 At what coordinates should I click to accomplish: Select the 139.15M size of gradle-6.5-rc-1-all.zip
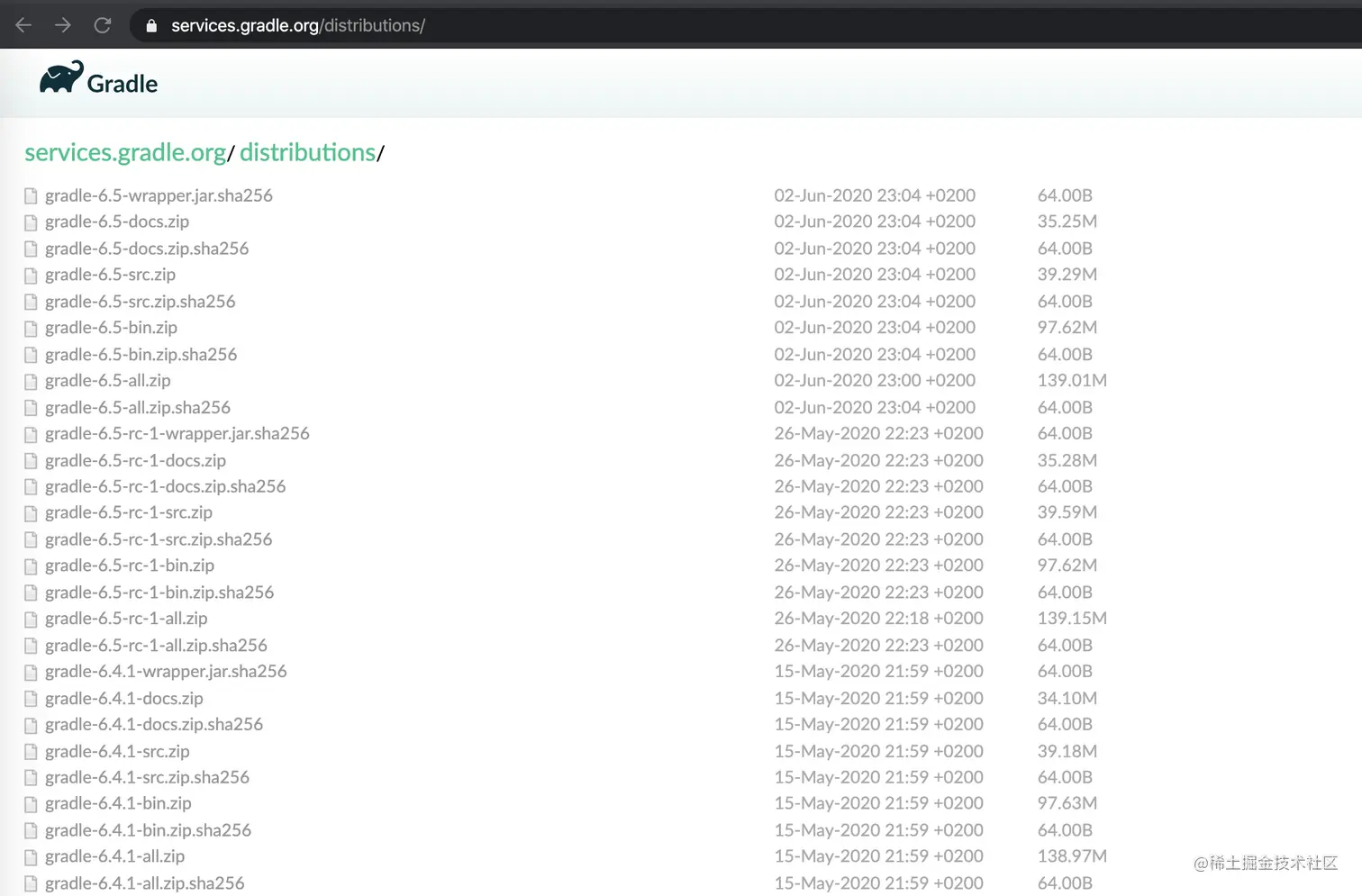pos(1072,619)
